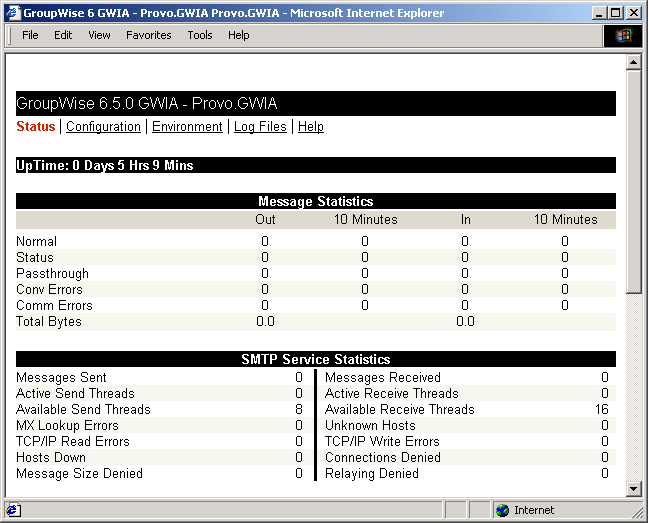The height and width of the screenshot is (523, 648).
Task: Open the Configuration page link
Action: tap(103, 126)
